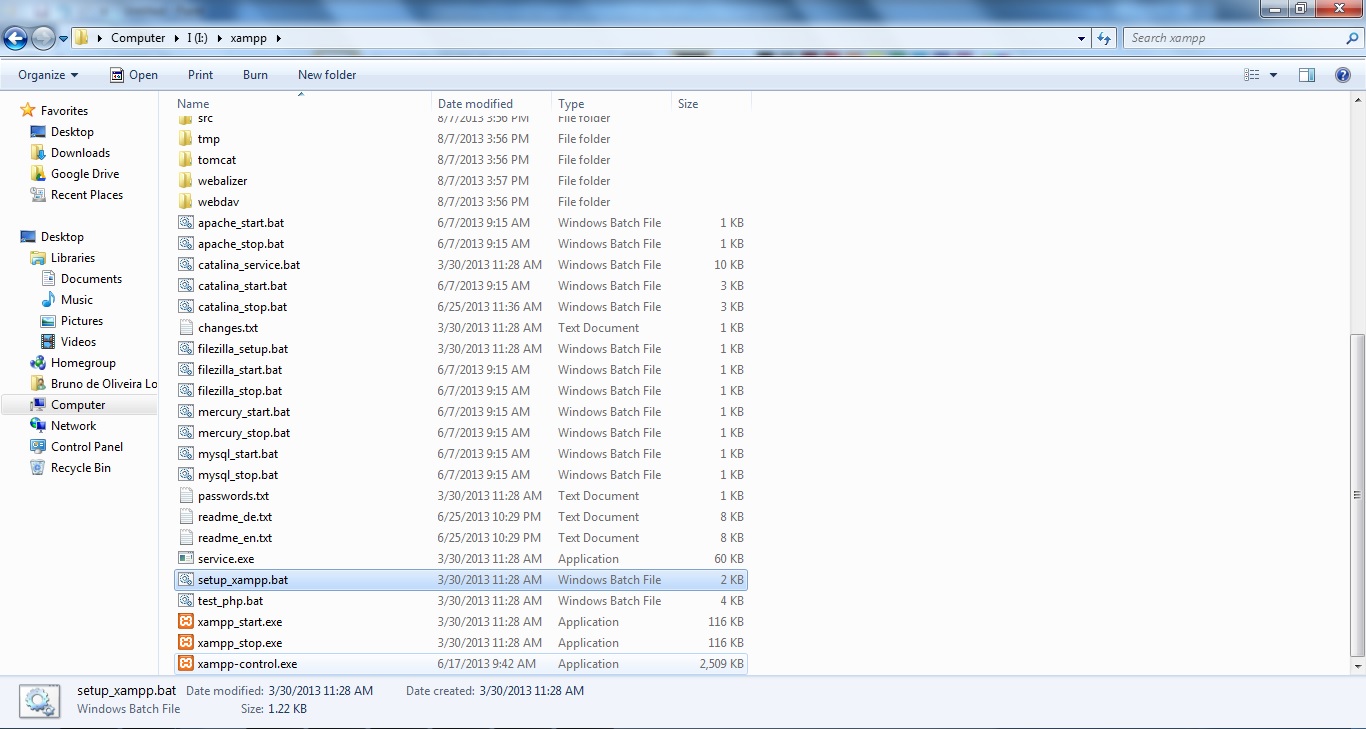Screen dimensions: 1366x729
Task: Click the readme_de.txt document icon
Action: pyautogui.click(x=185, y=517)
